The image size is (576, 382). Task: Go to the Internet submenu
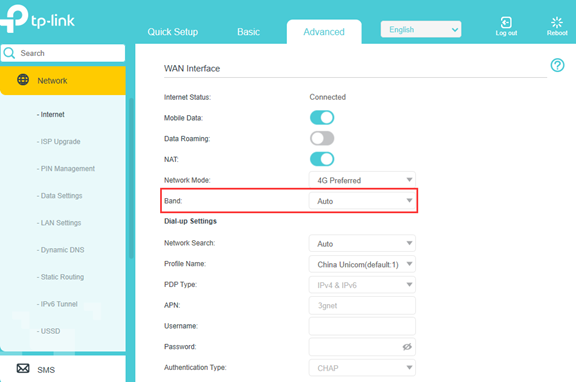(51, 115)
